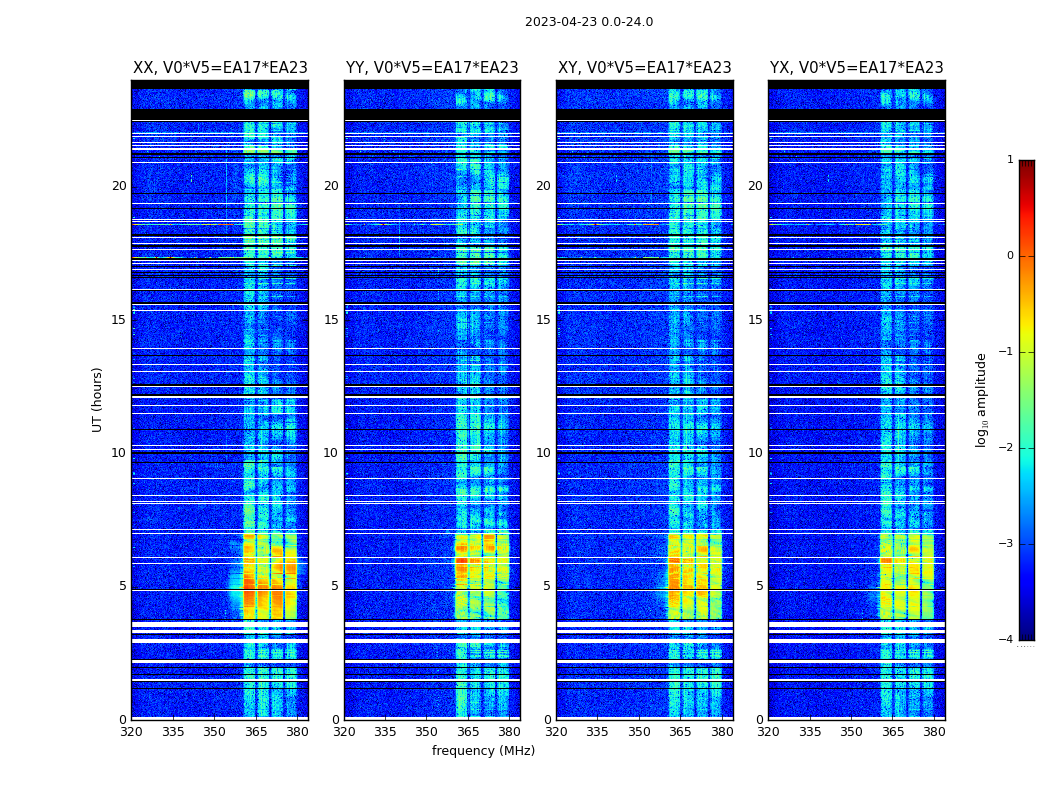Click the 365 tick under XX panel
1050x800 pixels.
255,732
